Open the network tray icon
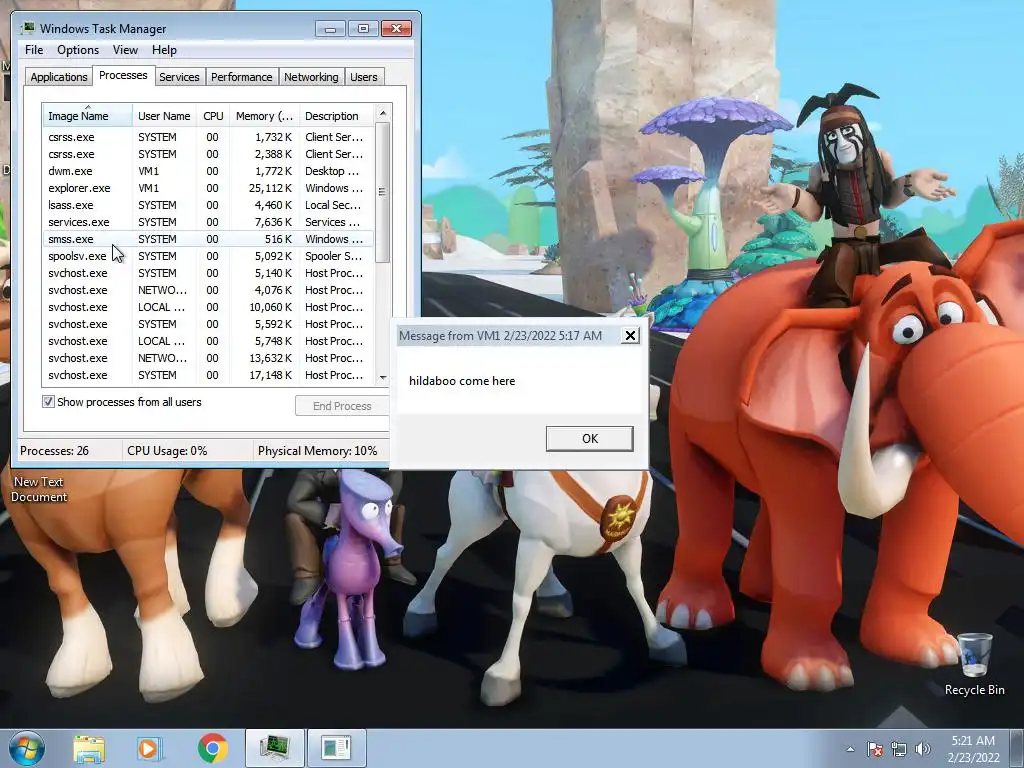This screenshot has width=1024, height=768. (x=899, y=749)
